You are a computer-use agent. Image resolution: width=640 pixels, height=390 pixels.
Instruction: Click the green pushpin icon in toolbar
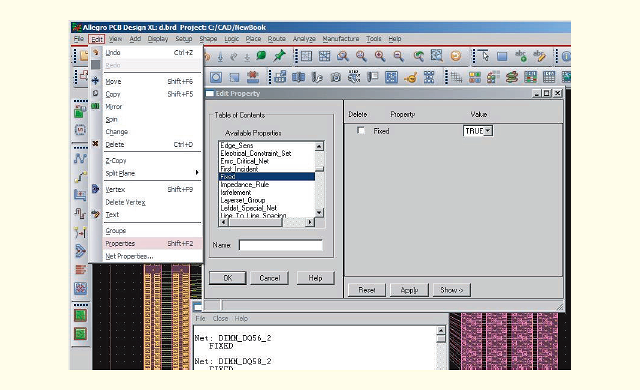coord(280,55)
